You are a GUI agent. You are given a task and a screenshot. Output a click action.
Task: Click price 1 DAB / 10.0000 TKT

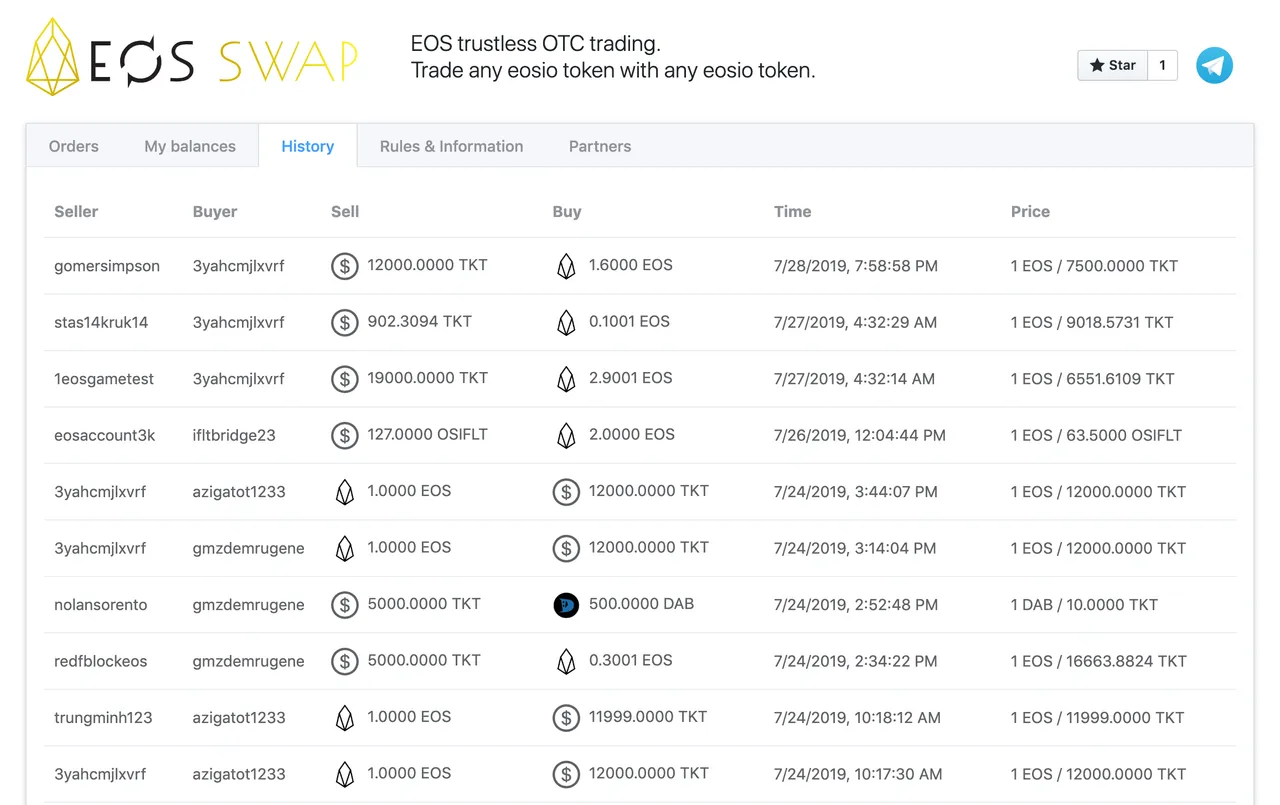tap(1084, 605)
